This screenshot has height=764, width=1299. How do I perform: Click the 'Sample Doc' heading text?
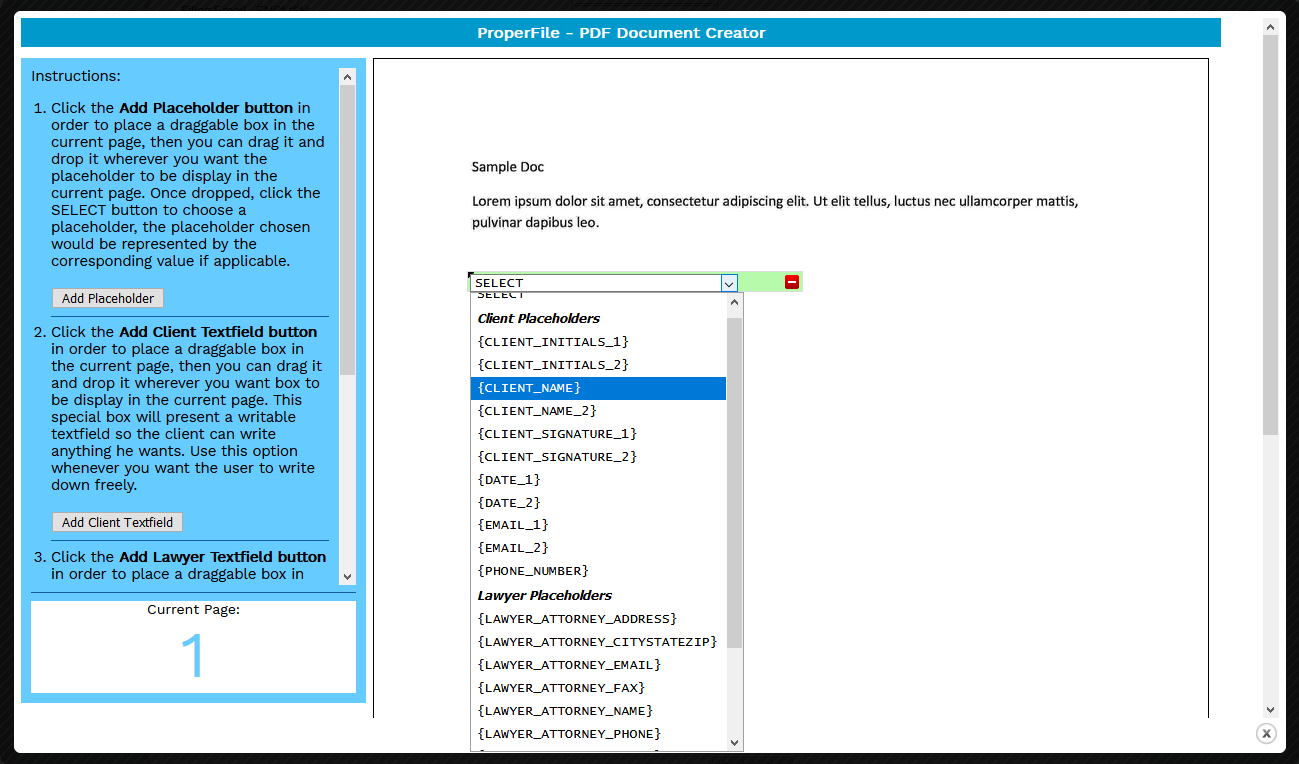coord(508,167)
